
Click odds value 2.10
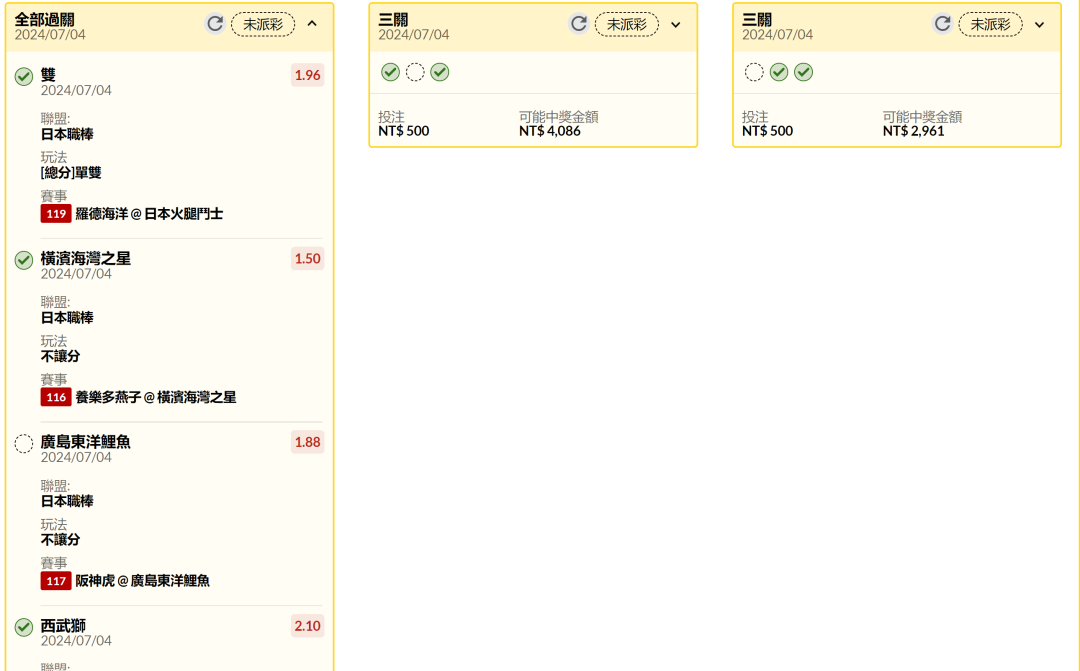307,626
